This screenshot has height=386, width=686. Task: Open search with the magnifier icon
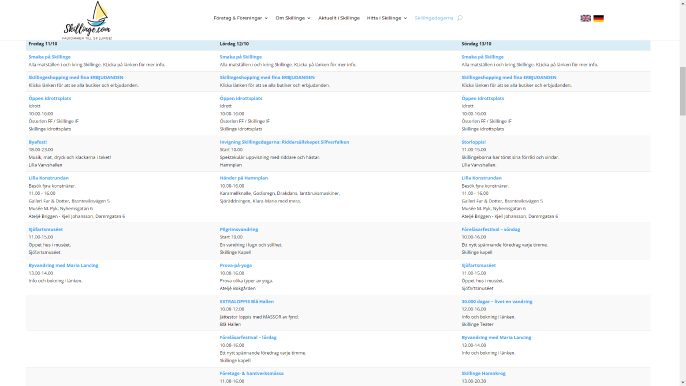pos(460,18)
